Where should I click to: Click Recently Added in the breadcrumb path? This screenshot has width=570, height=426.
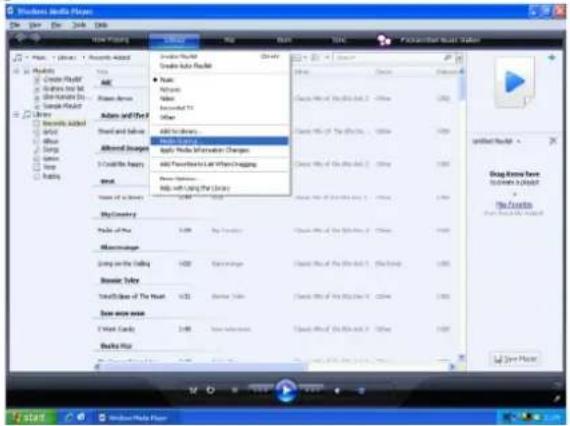pyautogui.click(x=109, y=57)
